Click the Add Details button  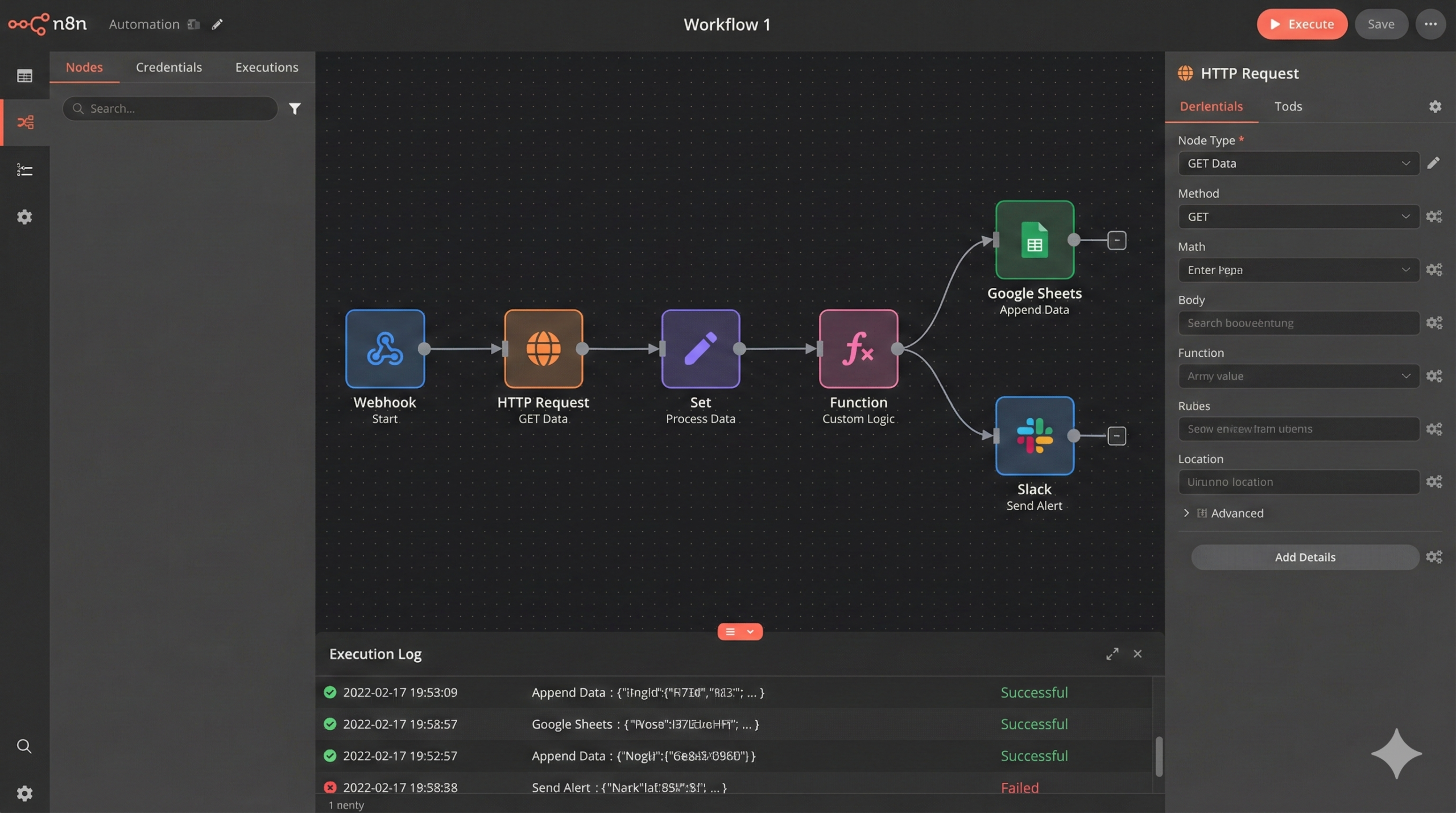coord(1305,557)
